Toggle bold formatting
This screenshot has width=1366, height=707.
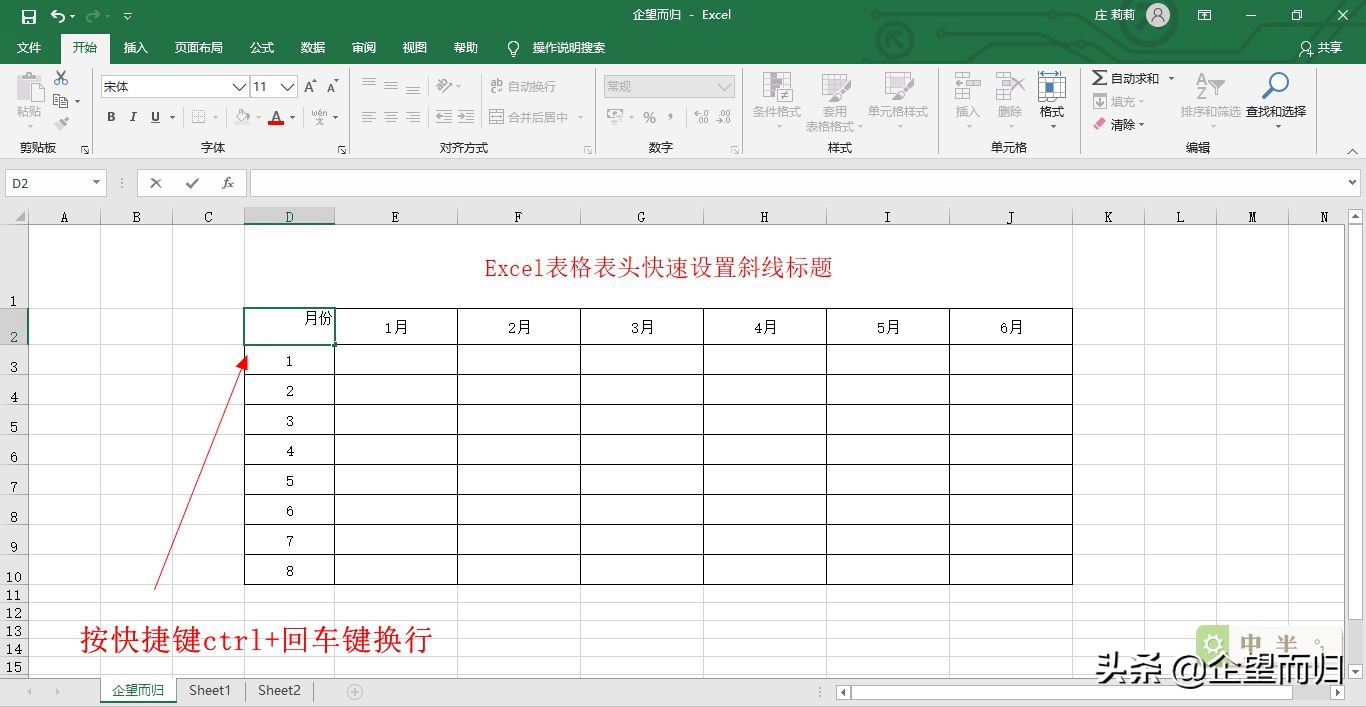pyautogui.click(x=111, y=117)
